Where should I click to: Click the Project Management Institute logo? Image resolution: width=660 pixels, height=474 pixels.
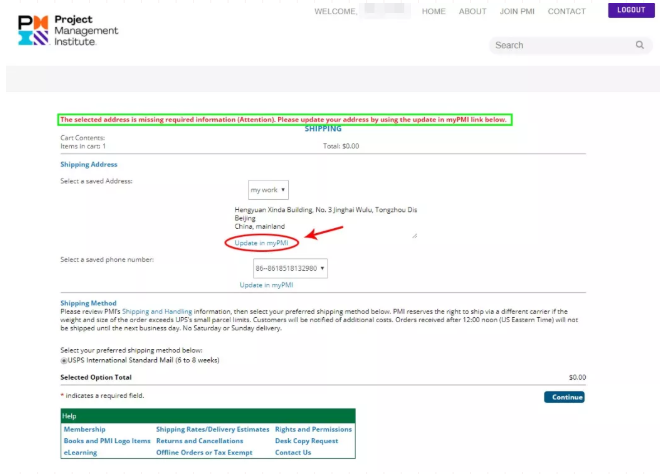point(68,29)
